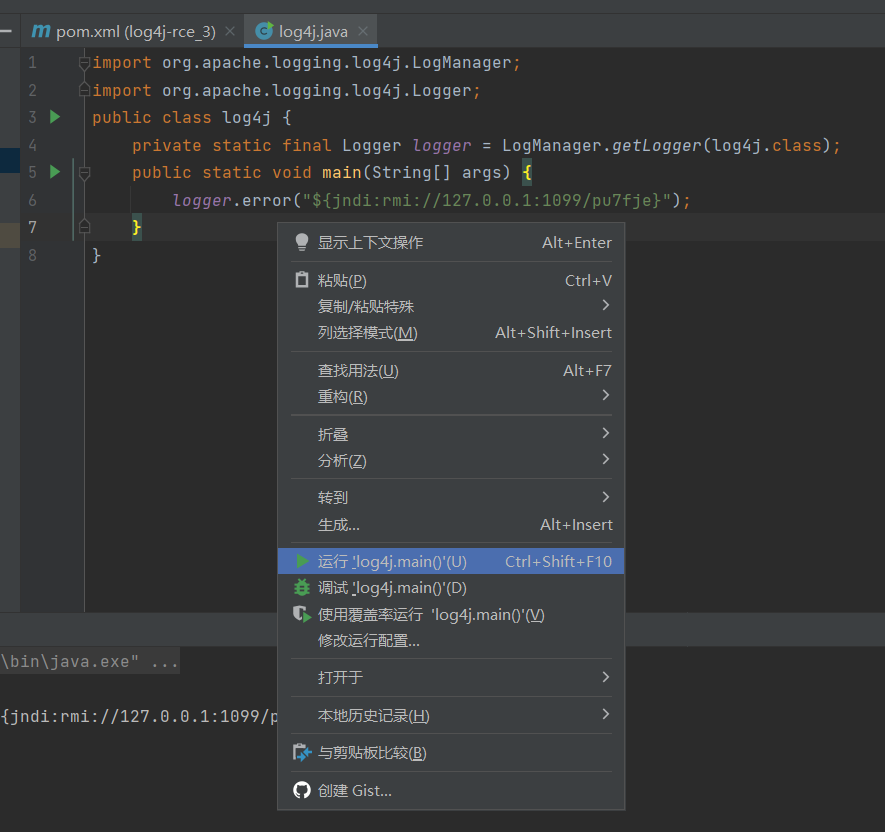Click the clipboard paste icon
The height and width of the screenshot is (832, 885).
point(302,279)
